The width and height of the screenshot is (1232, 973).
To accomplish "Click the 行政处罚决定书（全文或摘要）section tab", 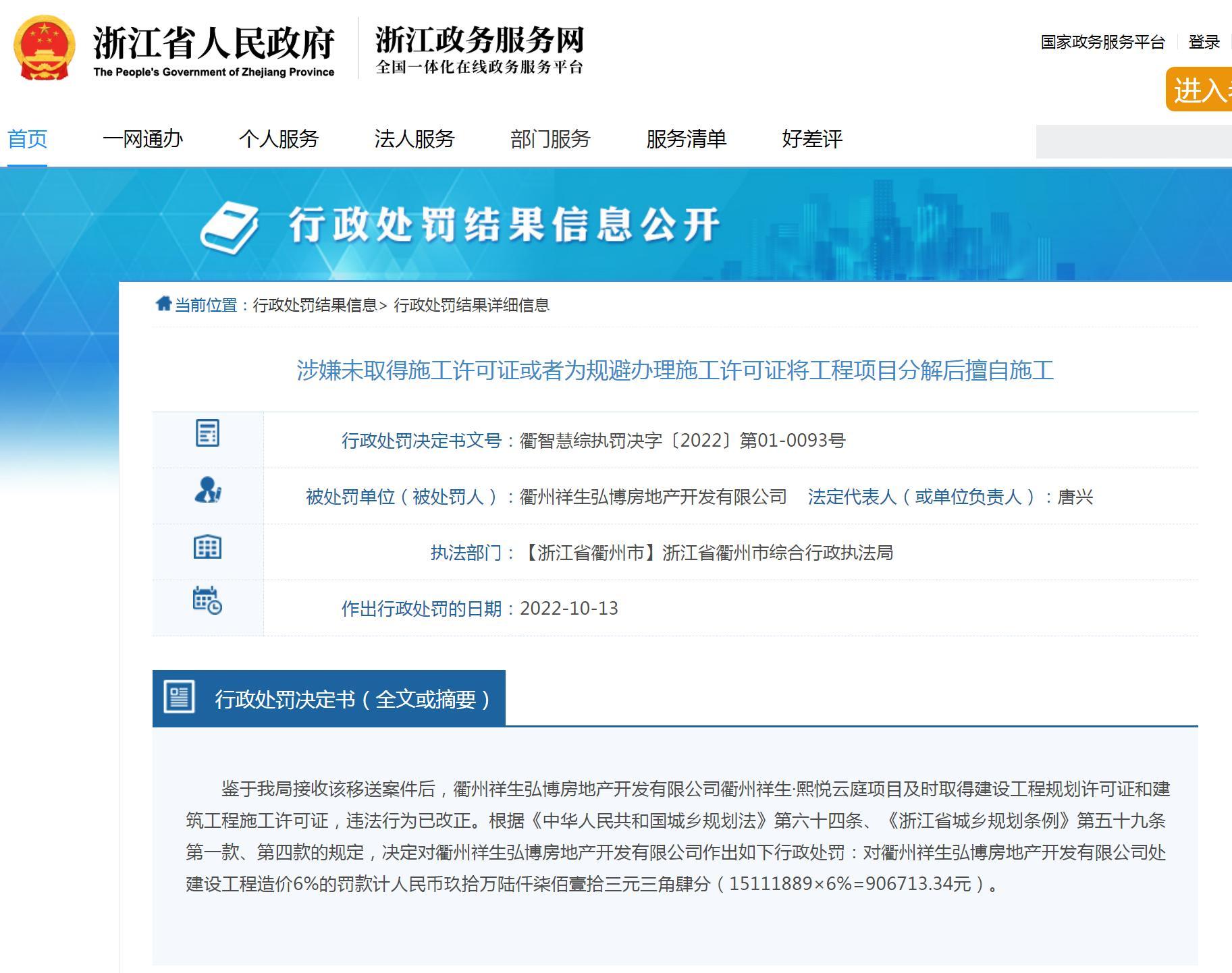I will (329, 698).
